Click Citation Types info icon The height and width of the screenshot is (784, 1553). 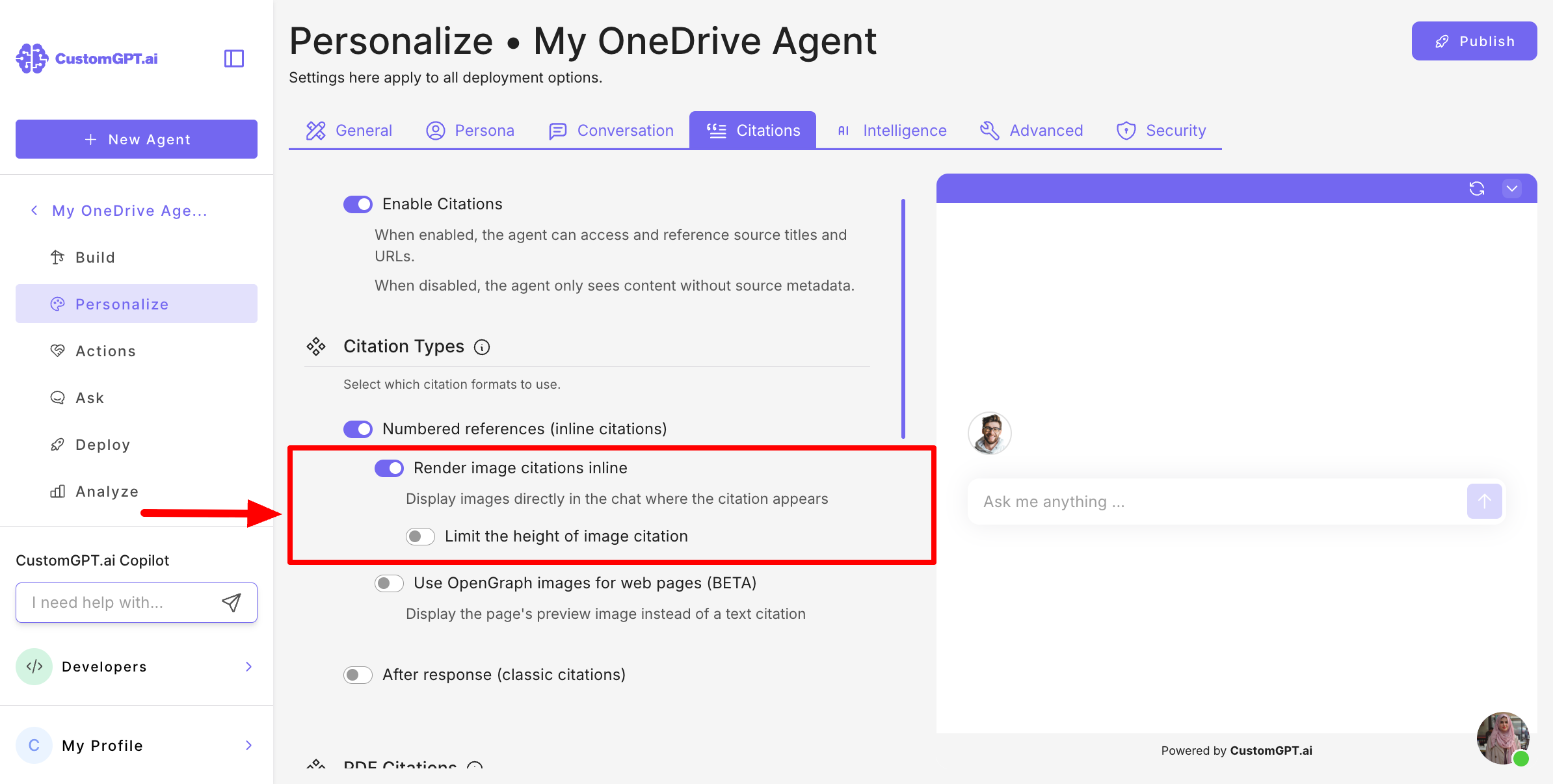pyautogui.click(x=482, y=347)
